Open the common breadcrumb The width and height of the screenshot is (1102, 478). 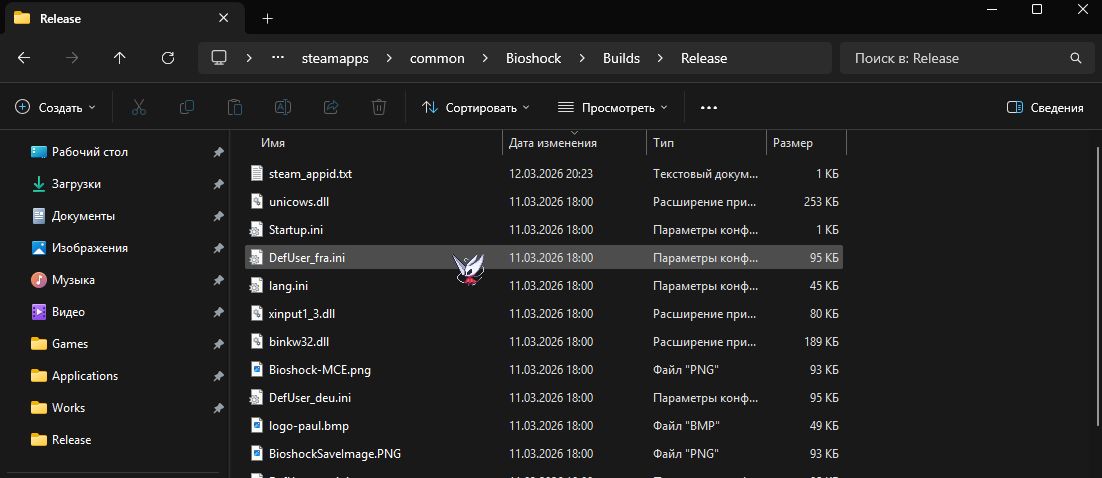coord(437,58)
